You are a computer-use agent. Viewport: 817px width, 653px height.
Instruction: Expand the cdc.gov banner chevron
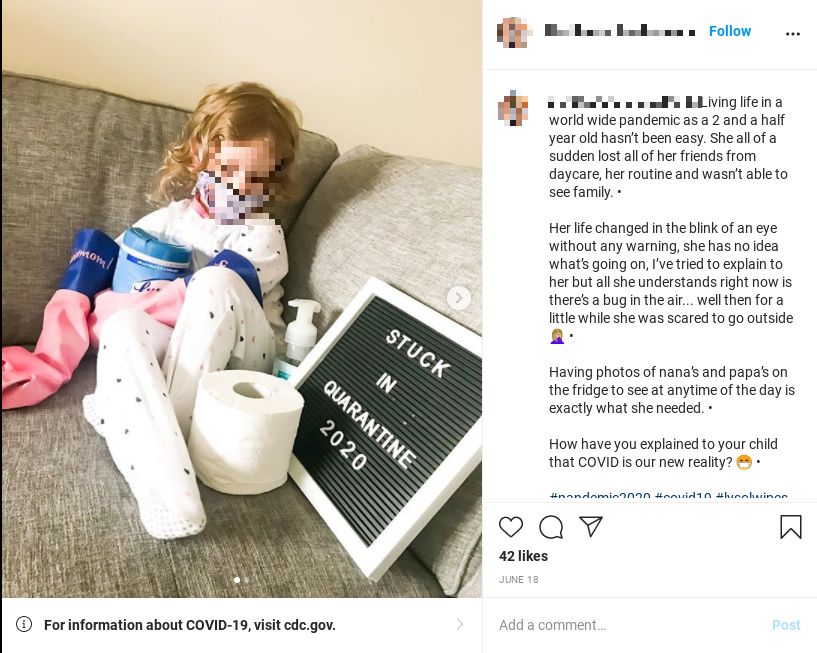point(460,624)
